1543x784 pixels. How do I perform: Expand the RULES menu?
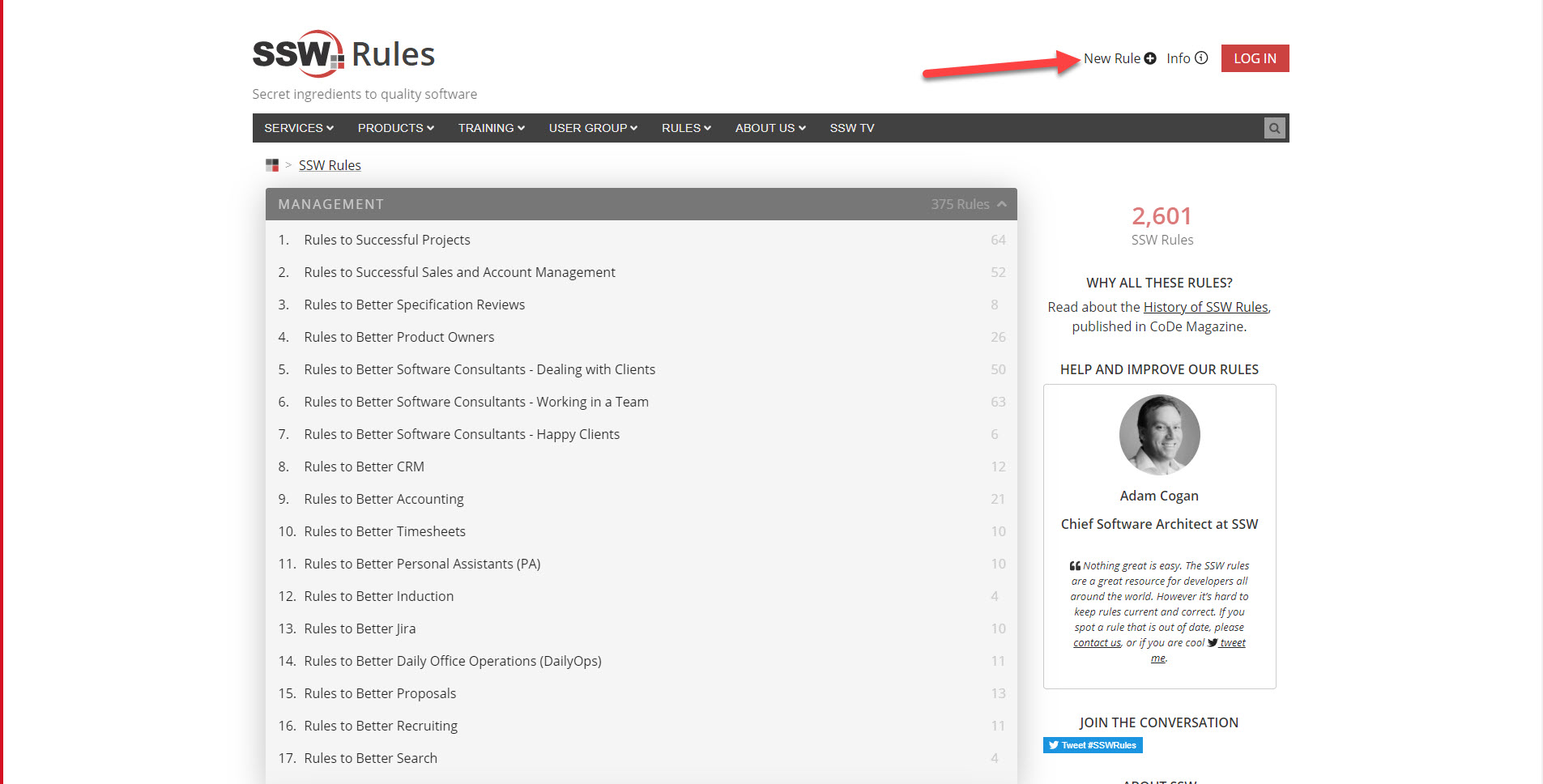pyautogui.click(x=686, y=128)
